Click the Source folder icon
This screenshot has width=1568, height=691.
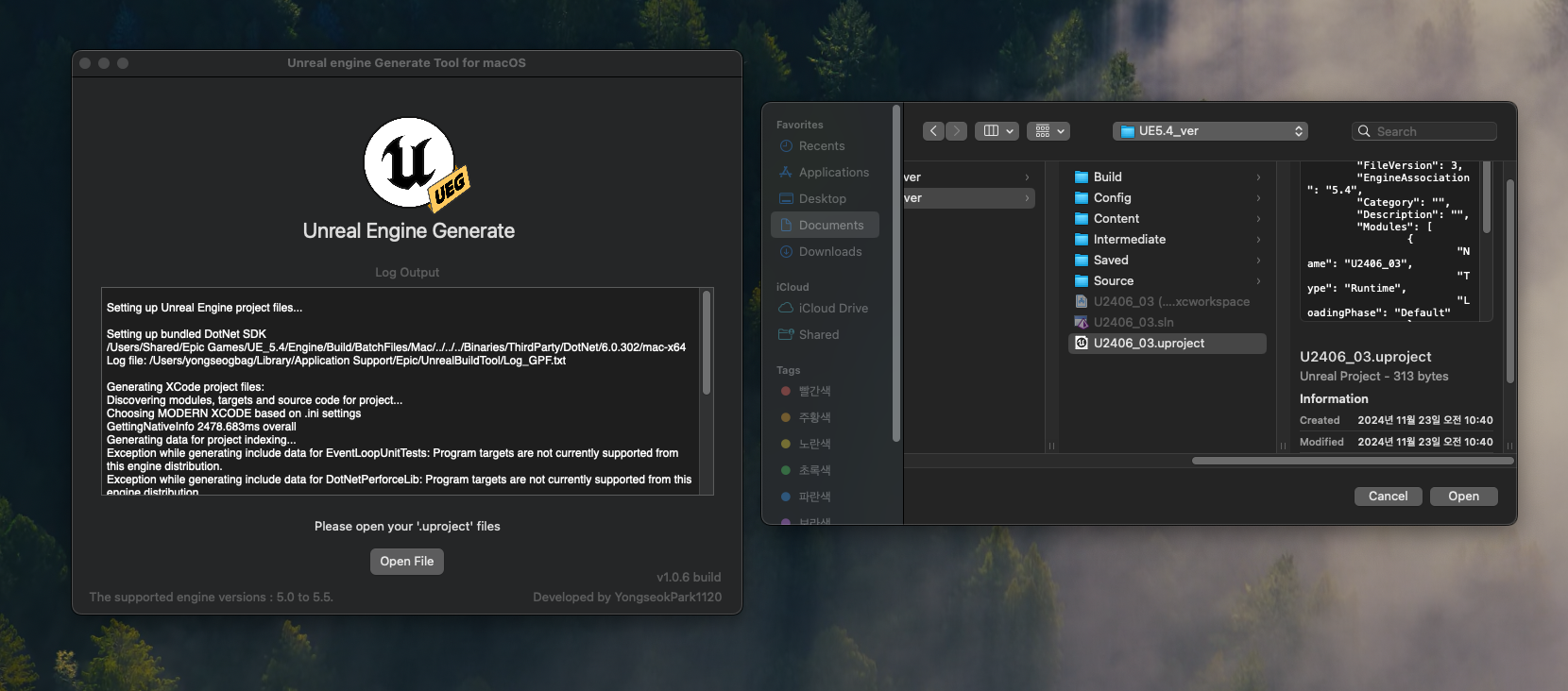(x=1082, y=281)
